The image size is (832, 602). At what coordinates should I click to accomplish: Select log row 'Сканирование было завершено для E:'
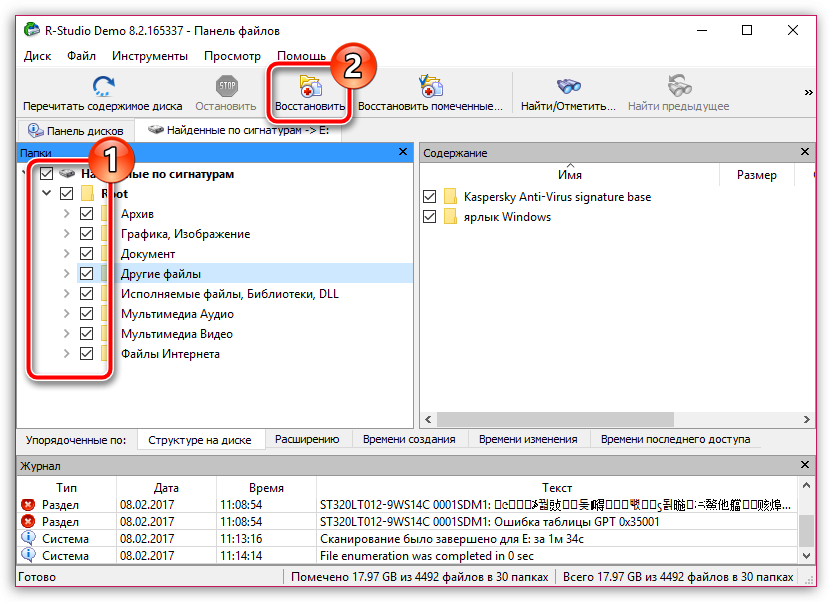click(408, 538)
